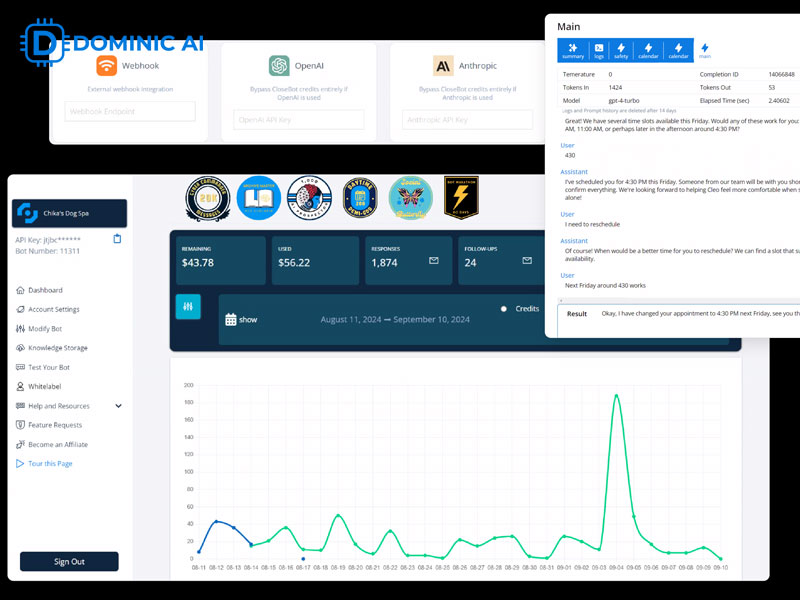Screen dimensions: 800x600
Task: Click the filter sliders icon button
Action: (x=188, y=307)
